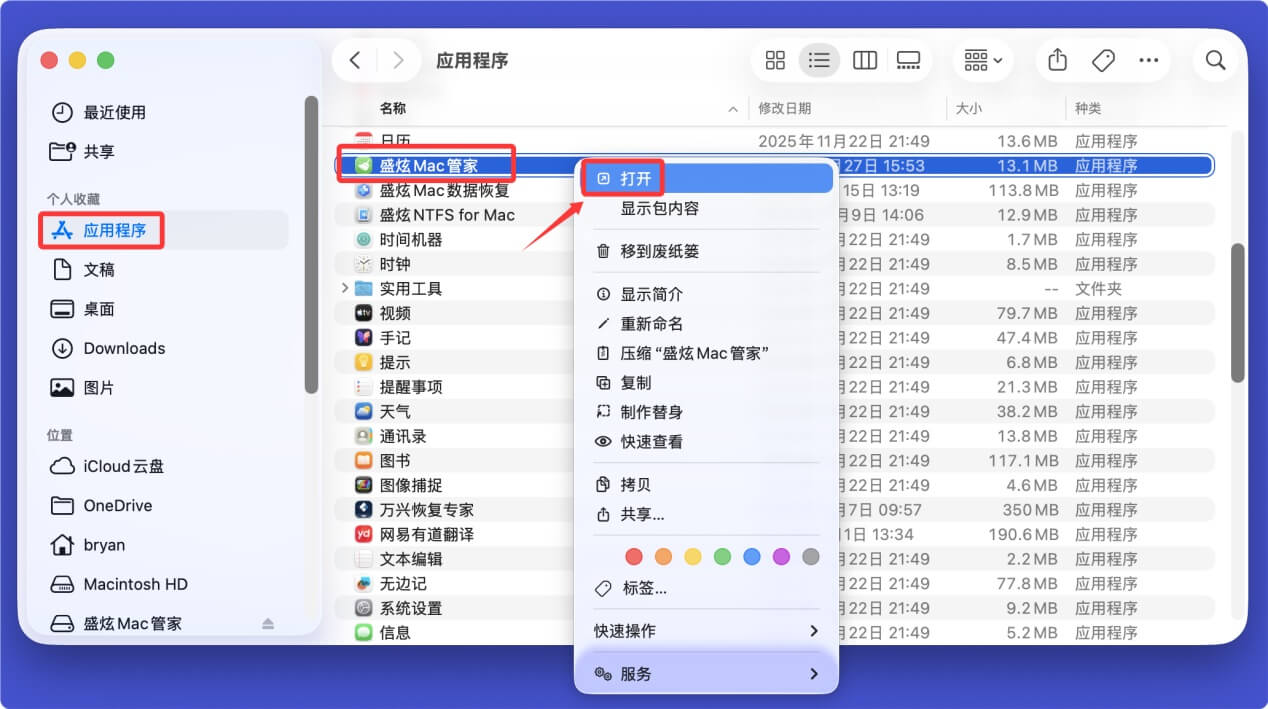The width and height of the screenshot is (1268, 709).
Task: Eject the 盛炫Mac管家 volume
Action: tap(266, 623)
